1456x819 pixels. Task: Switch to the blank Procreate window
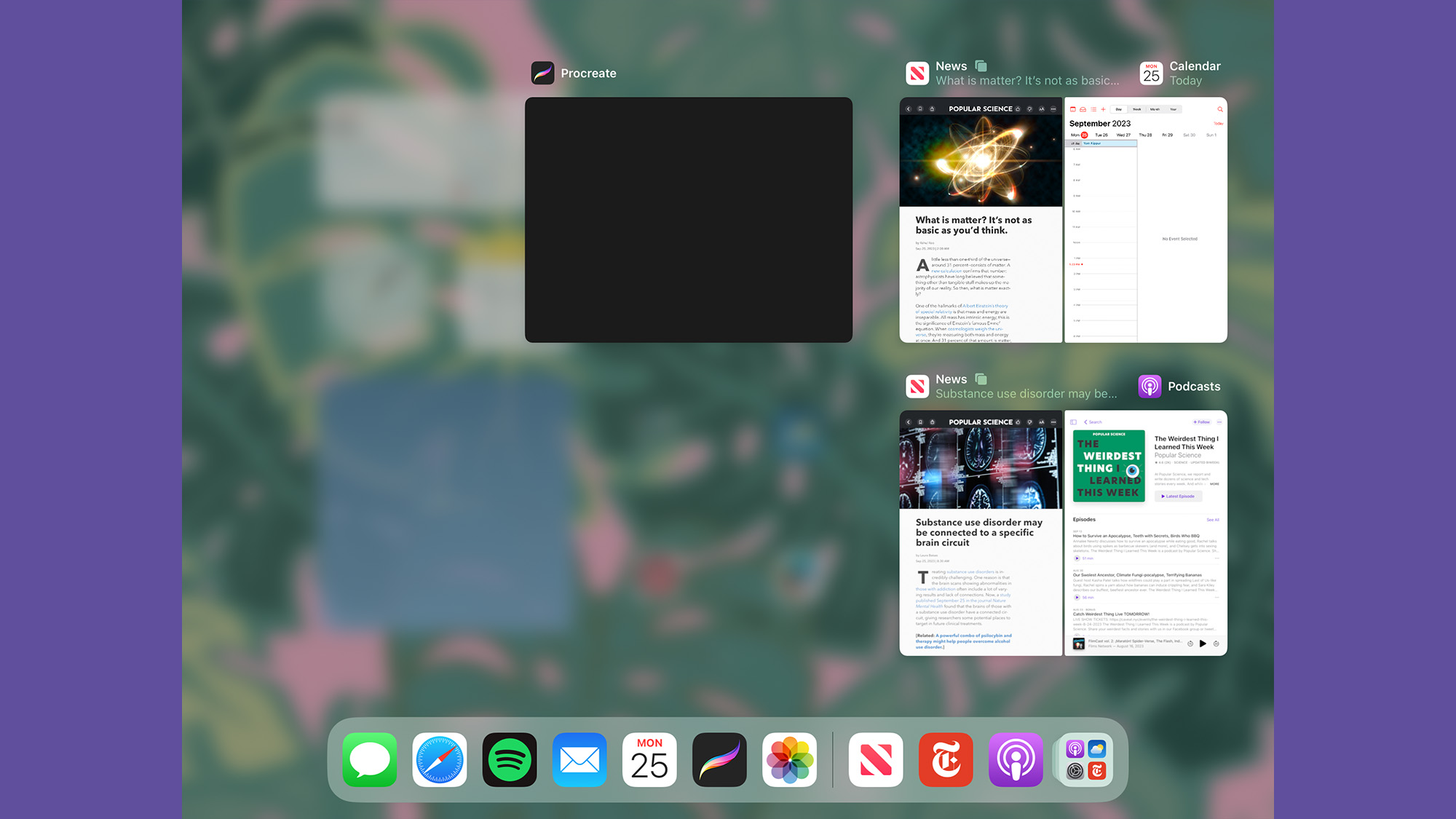688,220
